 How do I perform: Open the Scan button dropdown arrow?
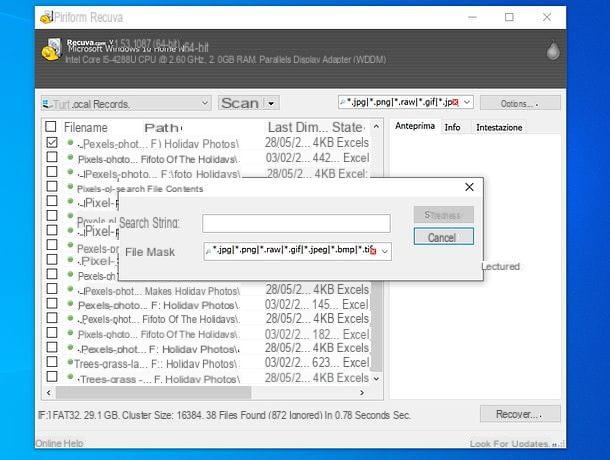(x=271, y=104)
